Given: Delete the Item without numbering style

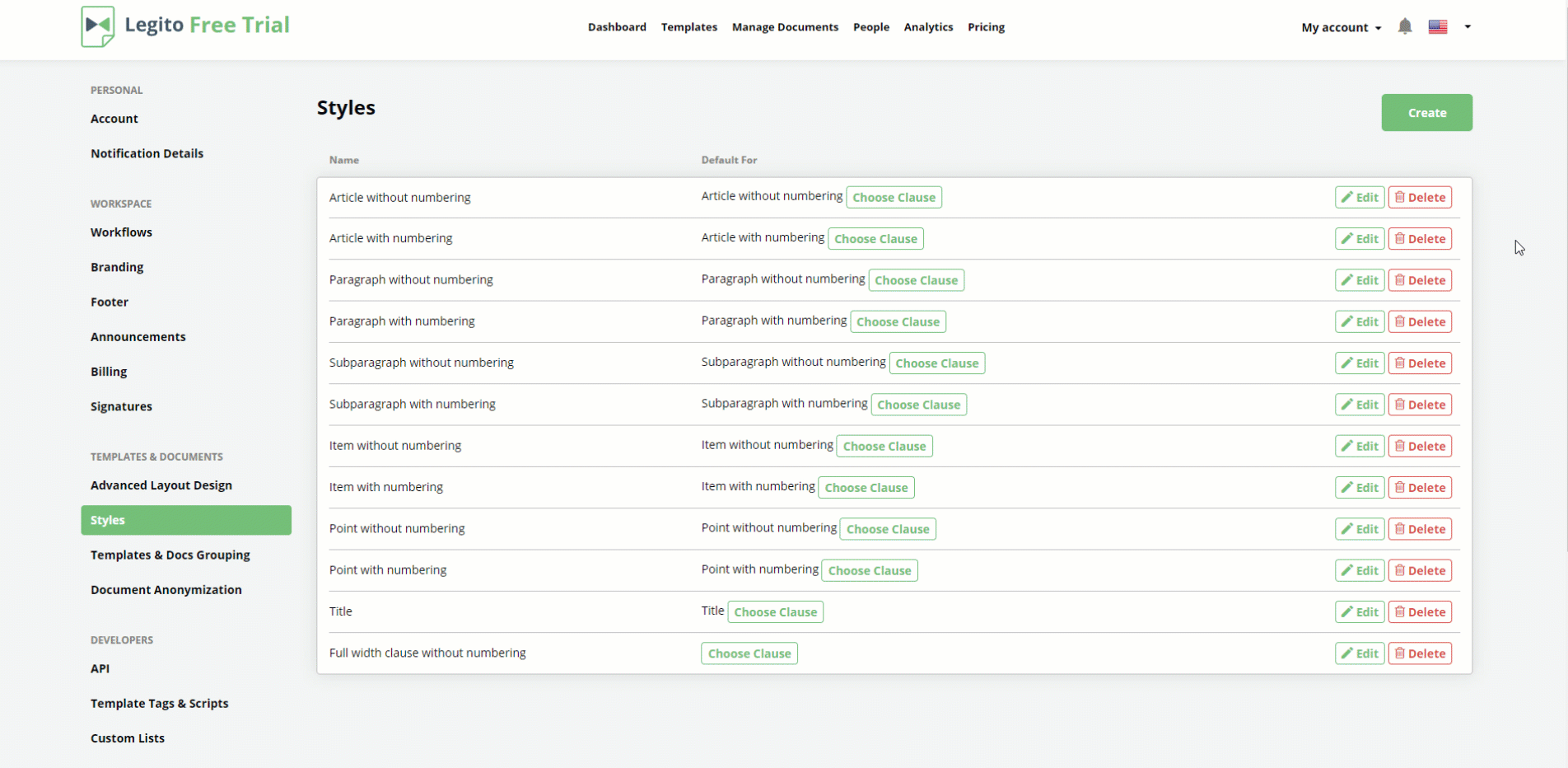Looking at the screenshot, I should (1420, 447).
